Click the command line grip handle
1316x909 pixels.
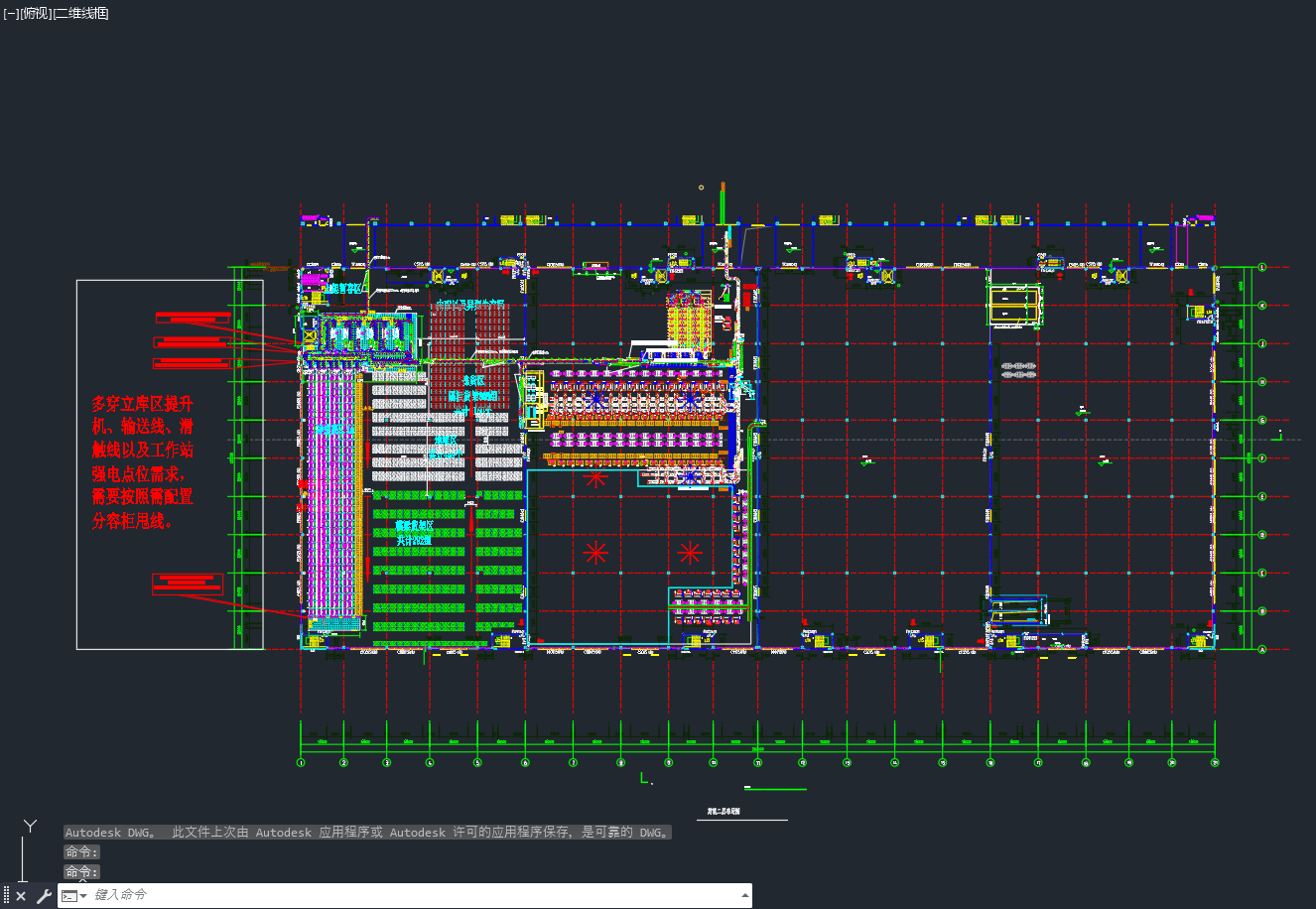click(6, 896)
